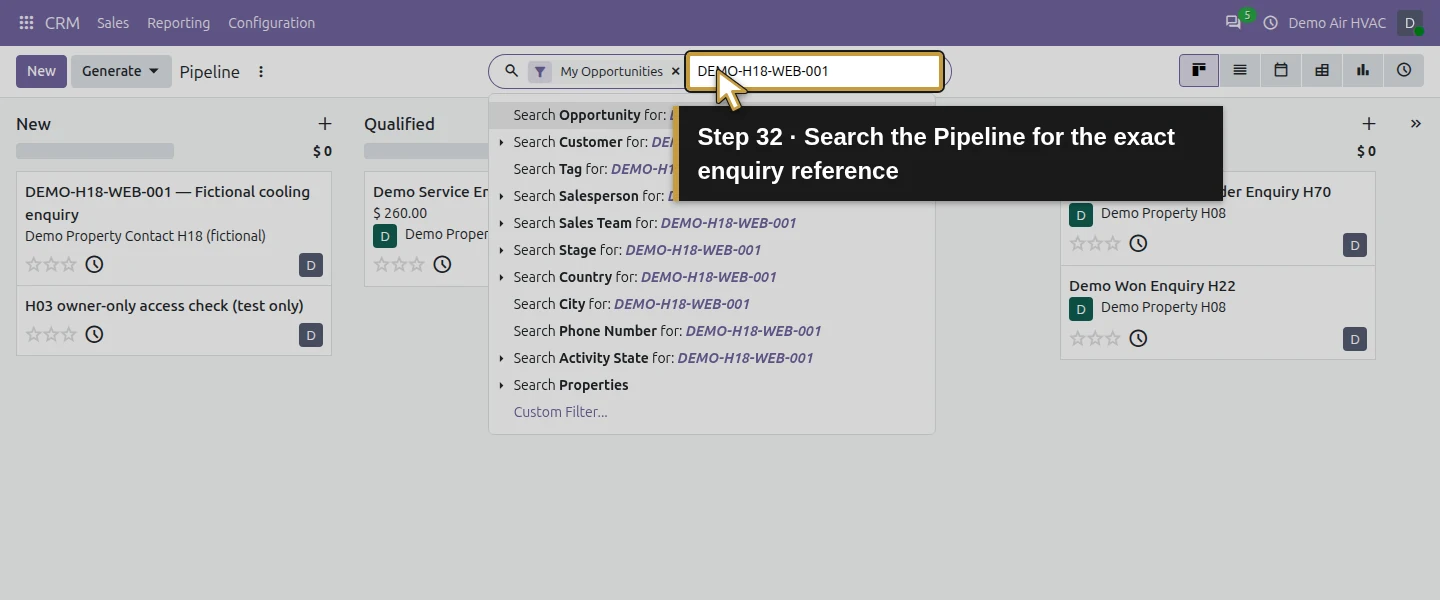Open activity clock on Demo Service card
The image size is (1440, 600).
click(x=442, y=264)
